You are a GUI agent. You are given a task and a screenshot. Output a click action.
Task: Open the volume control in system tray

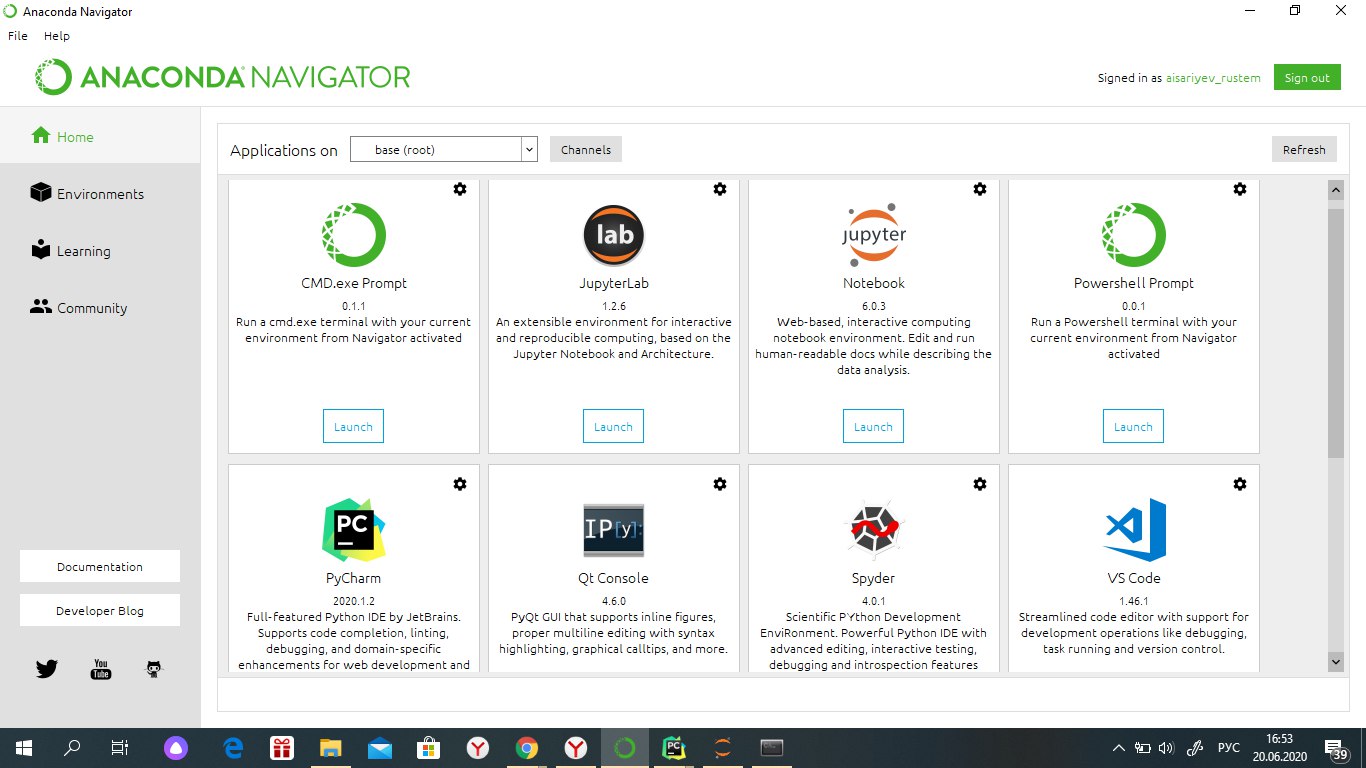[x=1166, y=747]
